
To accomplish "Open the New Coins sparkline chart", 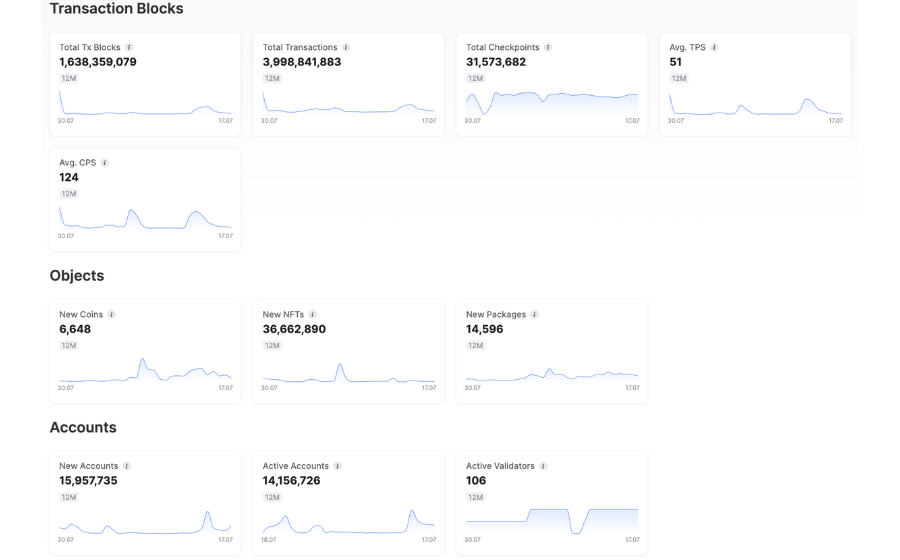I will tap(145, 370).
